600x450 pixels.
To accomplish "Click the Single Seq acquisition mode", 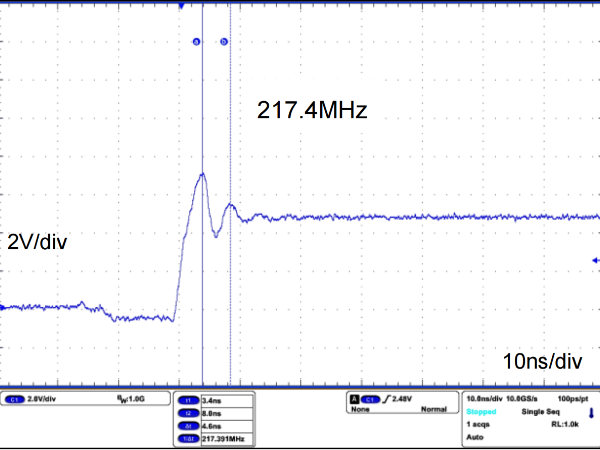I will pos(538,411).
